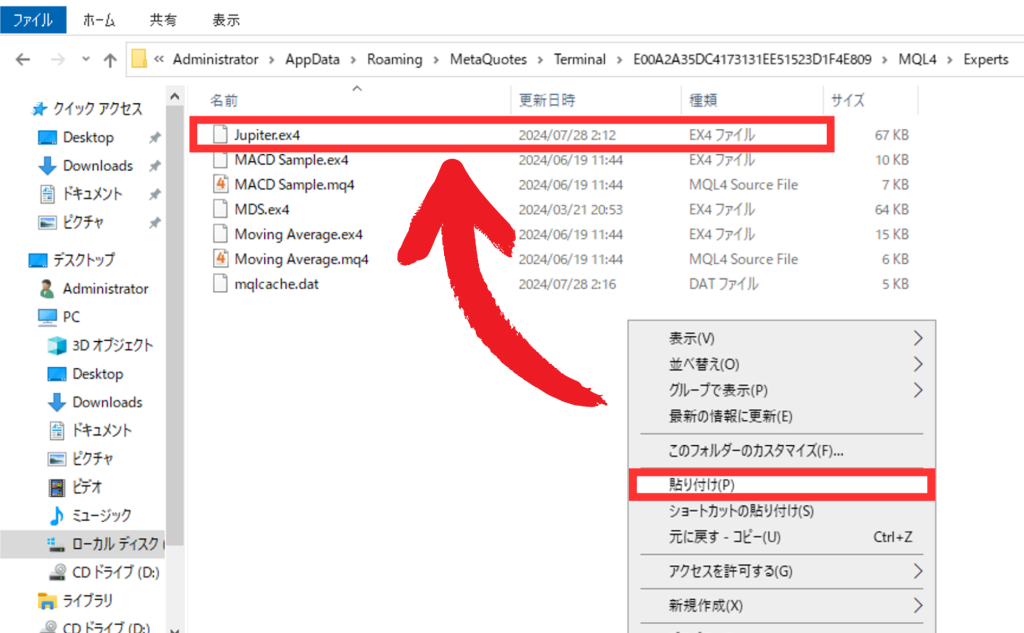Click the up-directory arrow button
This screenshot has height=633, width=1024.
click(111, 60)
